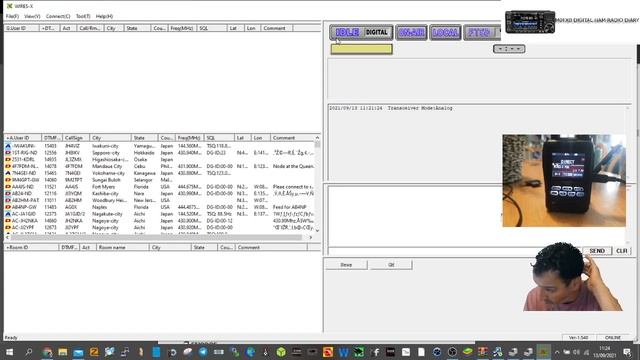The image size is (640, 360).
Task: Click the node icon beside AB24-ND
Action: (8, 193)
